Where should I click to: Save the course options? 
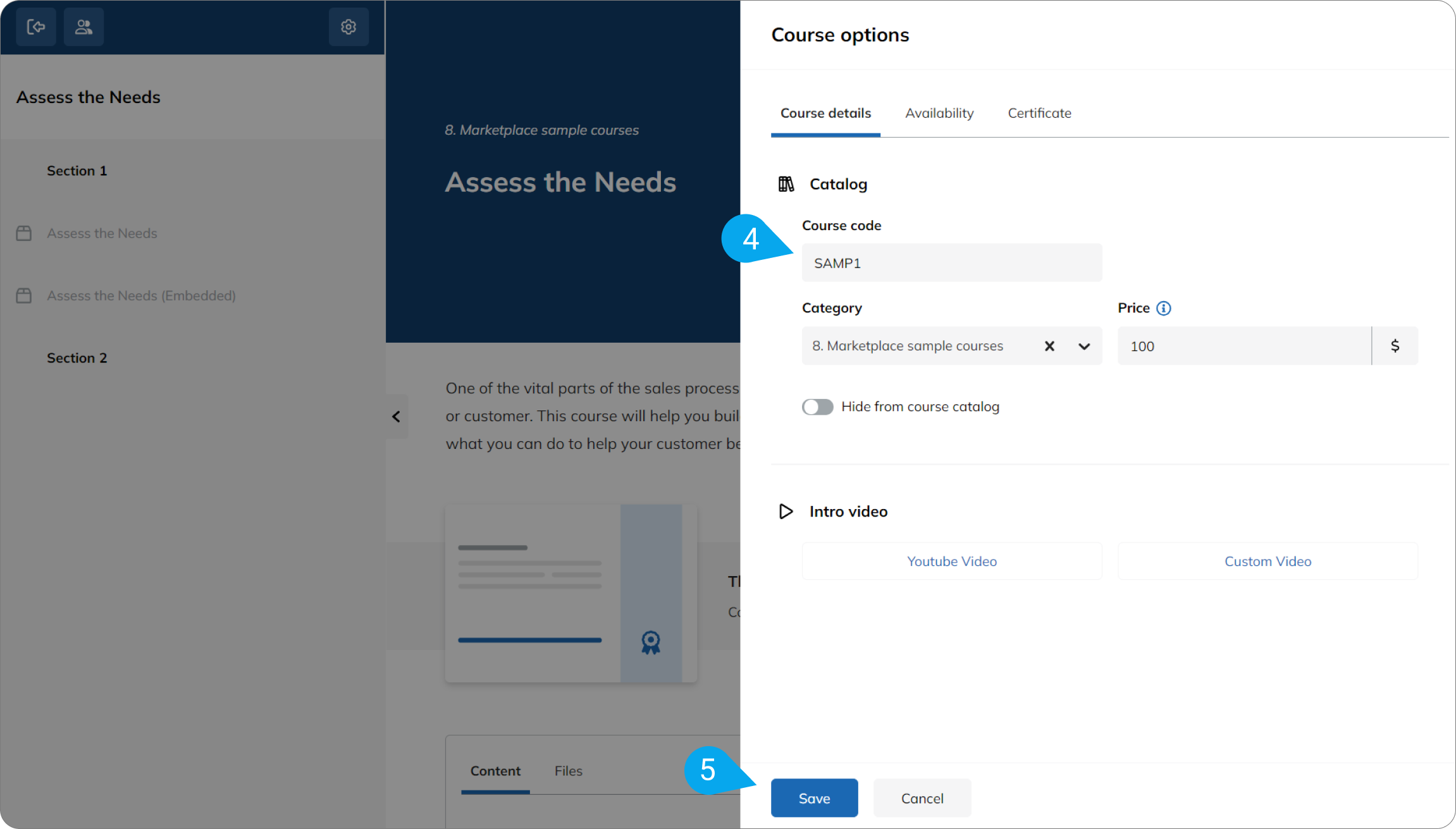[x=814, y=797]
